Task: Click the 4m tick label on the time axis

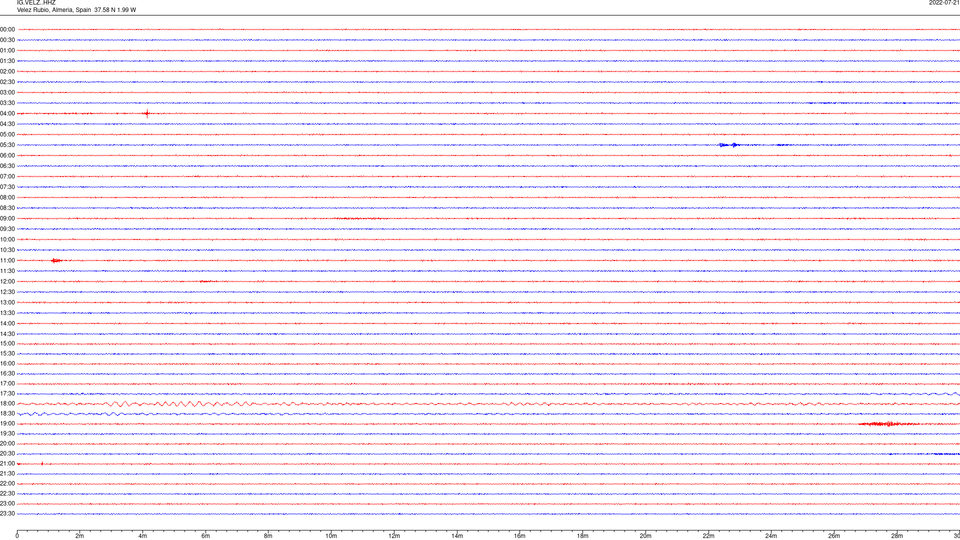Action: point(143,536)
